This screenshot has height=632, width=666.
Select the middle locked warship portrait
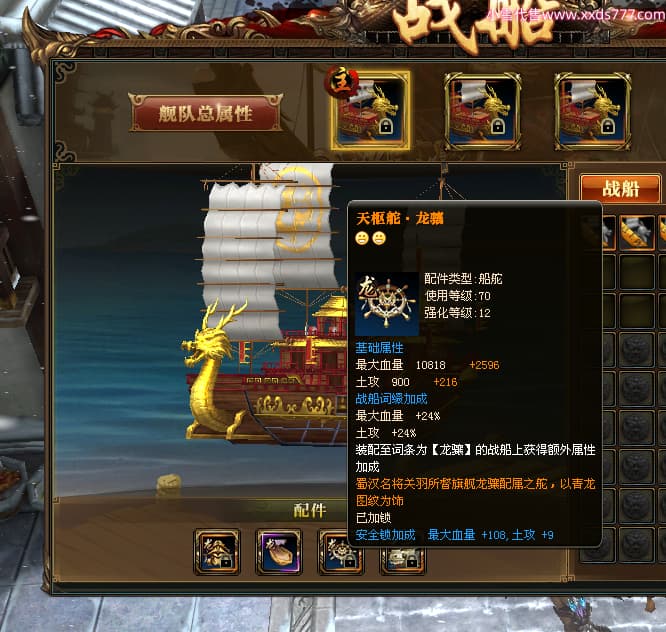click(x=483, y=111)
